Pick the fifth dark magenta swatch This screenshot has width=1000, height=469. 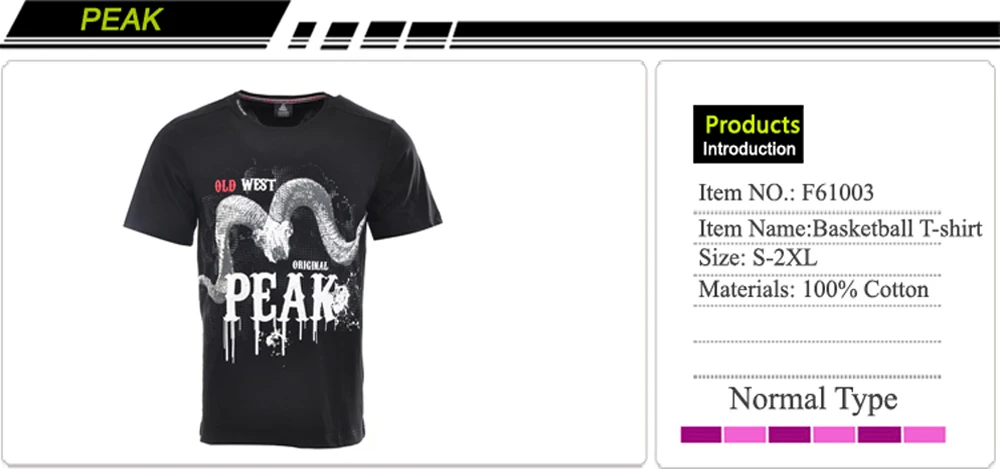pos(879,435)
